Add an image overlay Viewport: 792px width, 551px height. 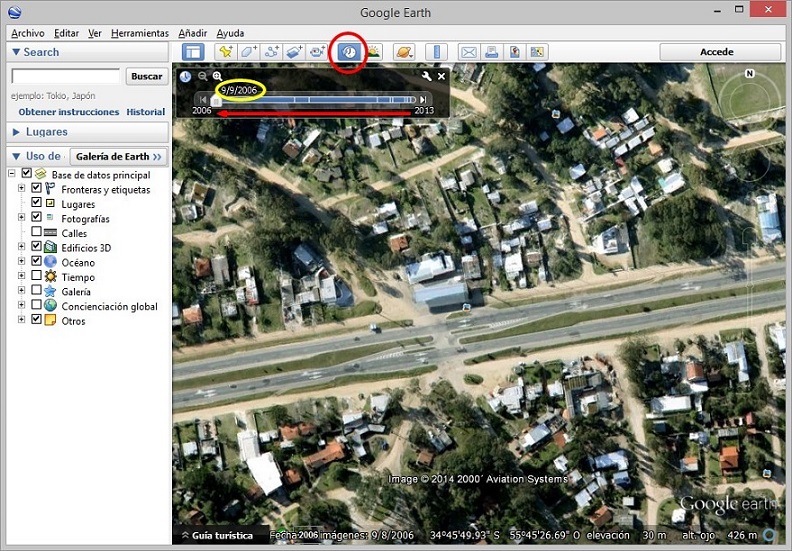294,52
